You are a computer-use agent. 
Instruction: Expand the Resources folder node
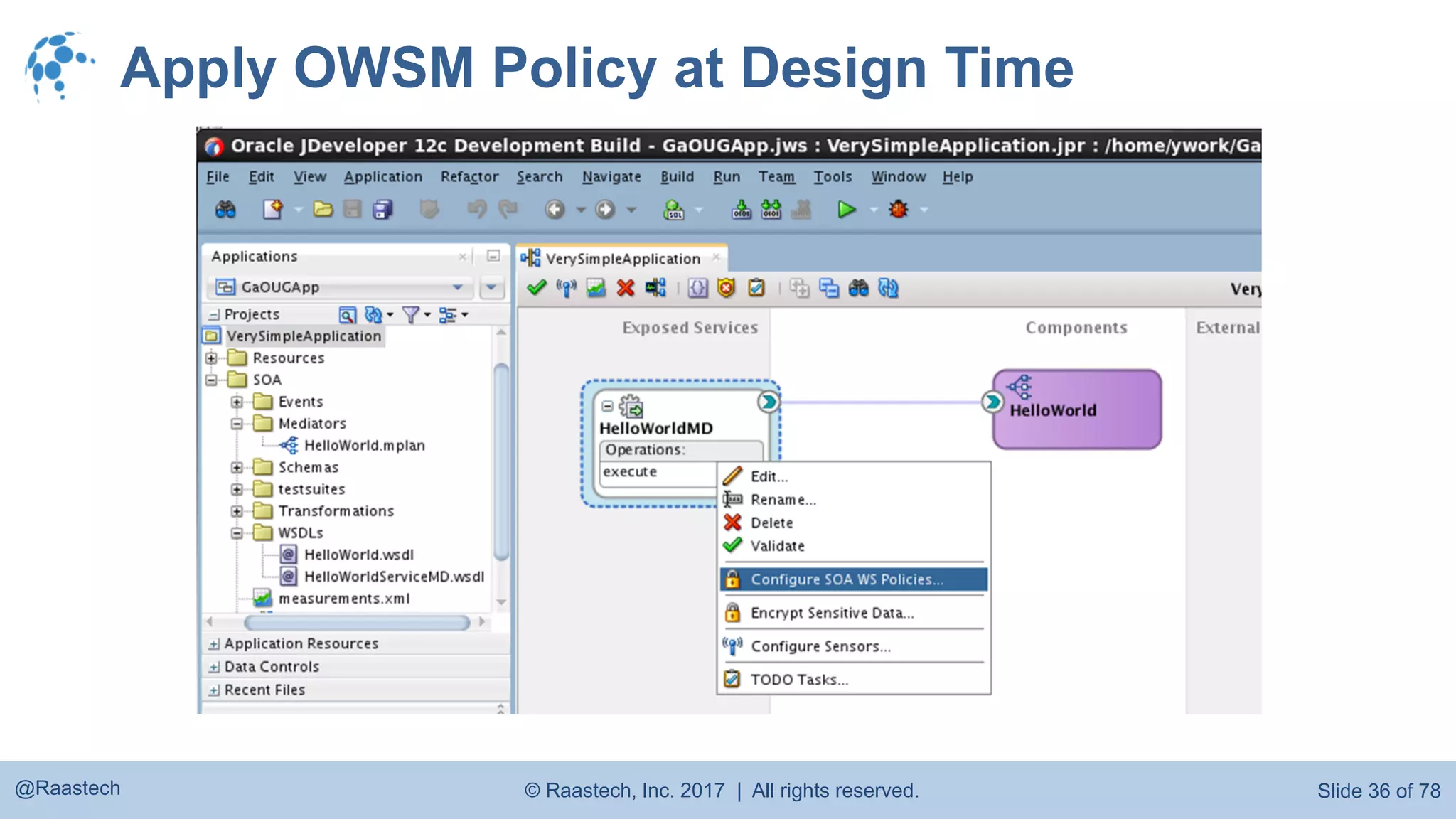pyautogui.click(x=211, y=358)
